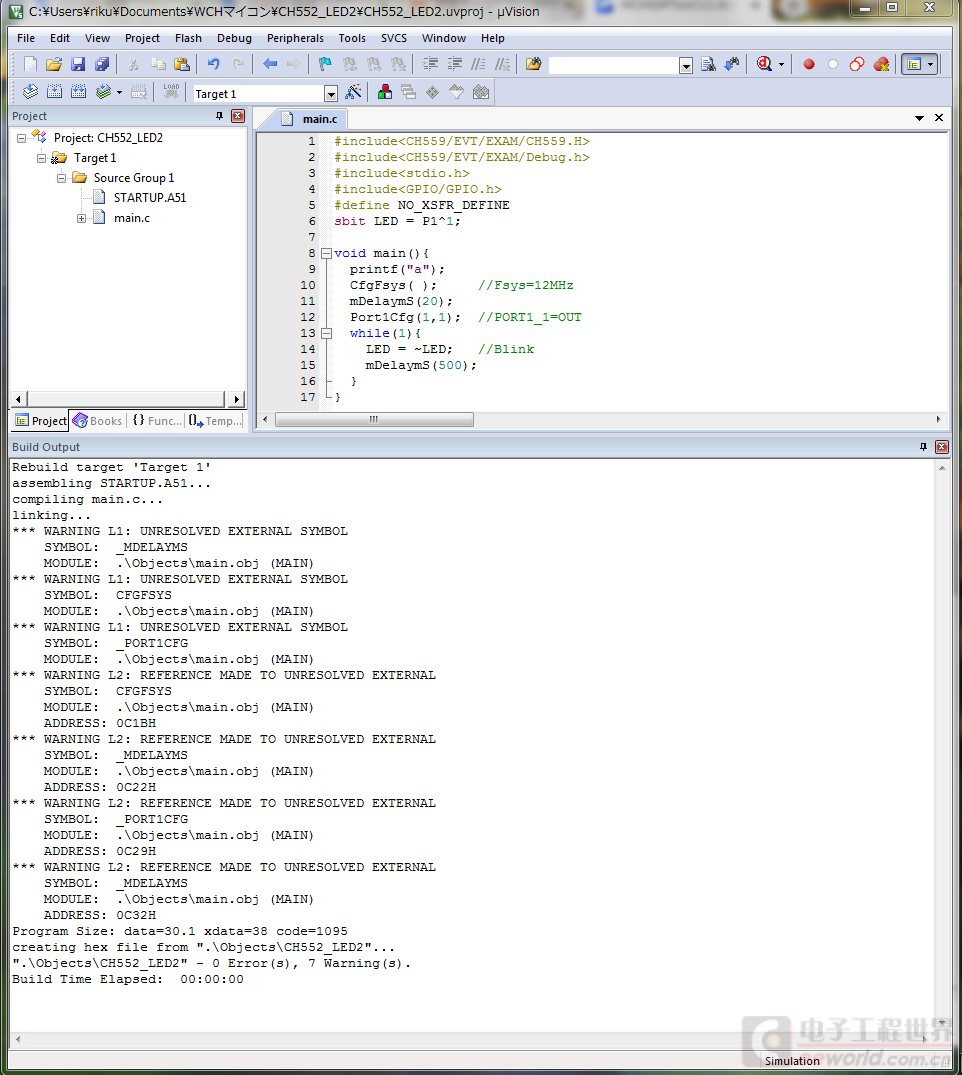This screenshot has width=962, height=1075.
Task: Toggle the window layout button
Action: (914, 64)
